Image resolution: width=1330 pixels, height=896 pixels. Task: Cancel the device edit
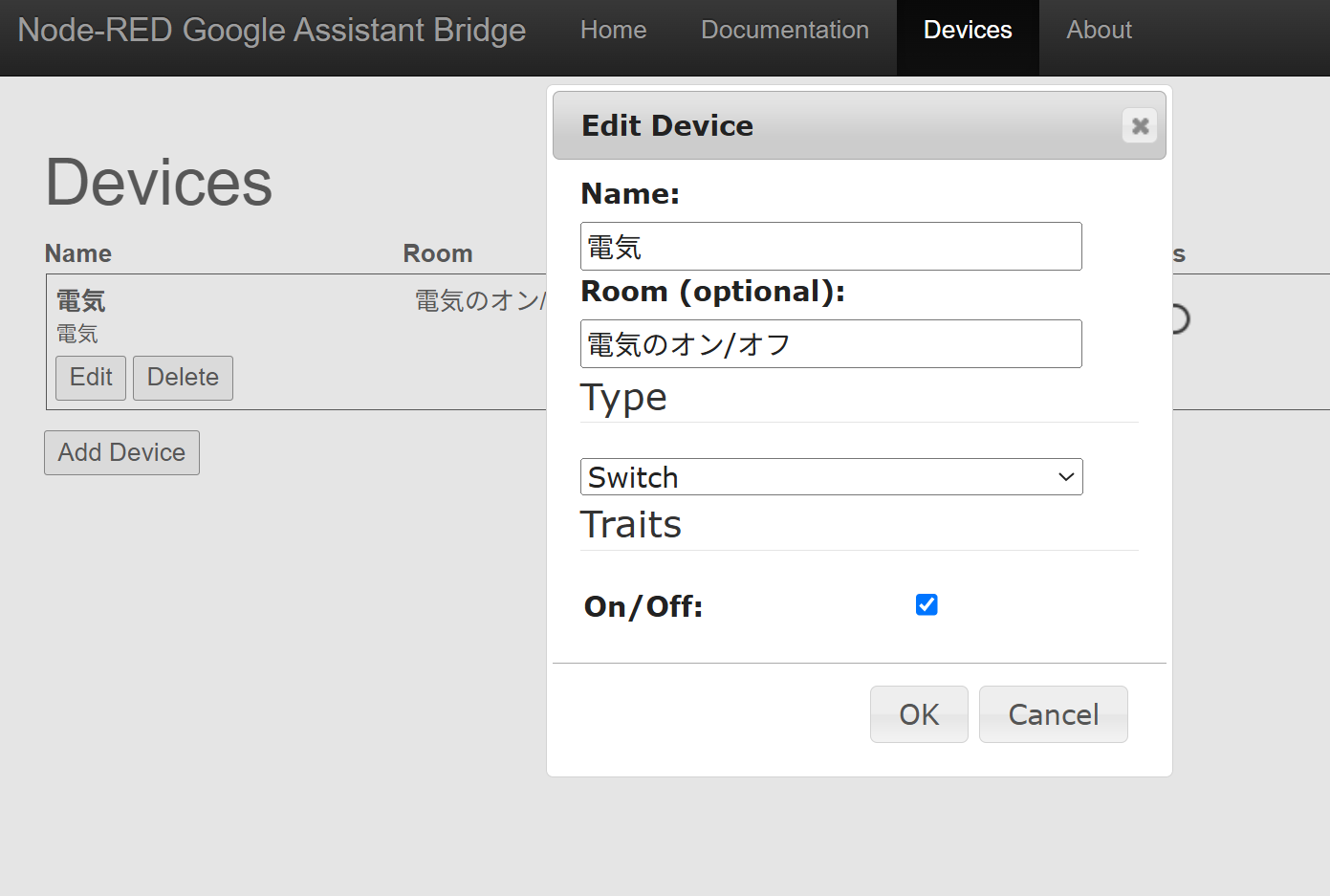click(1053, 714)
